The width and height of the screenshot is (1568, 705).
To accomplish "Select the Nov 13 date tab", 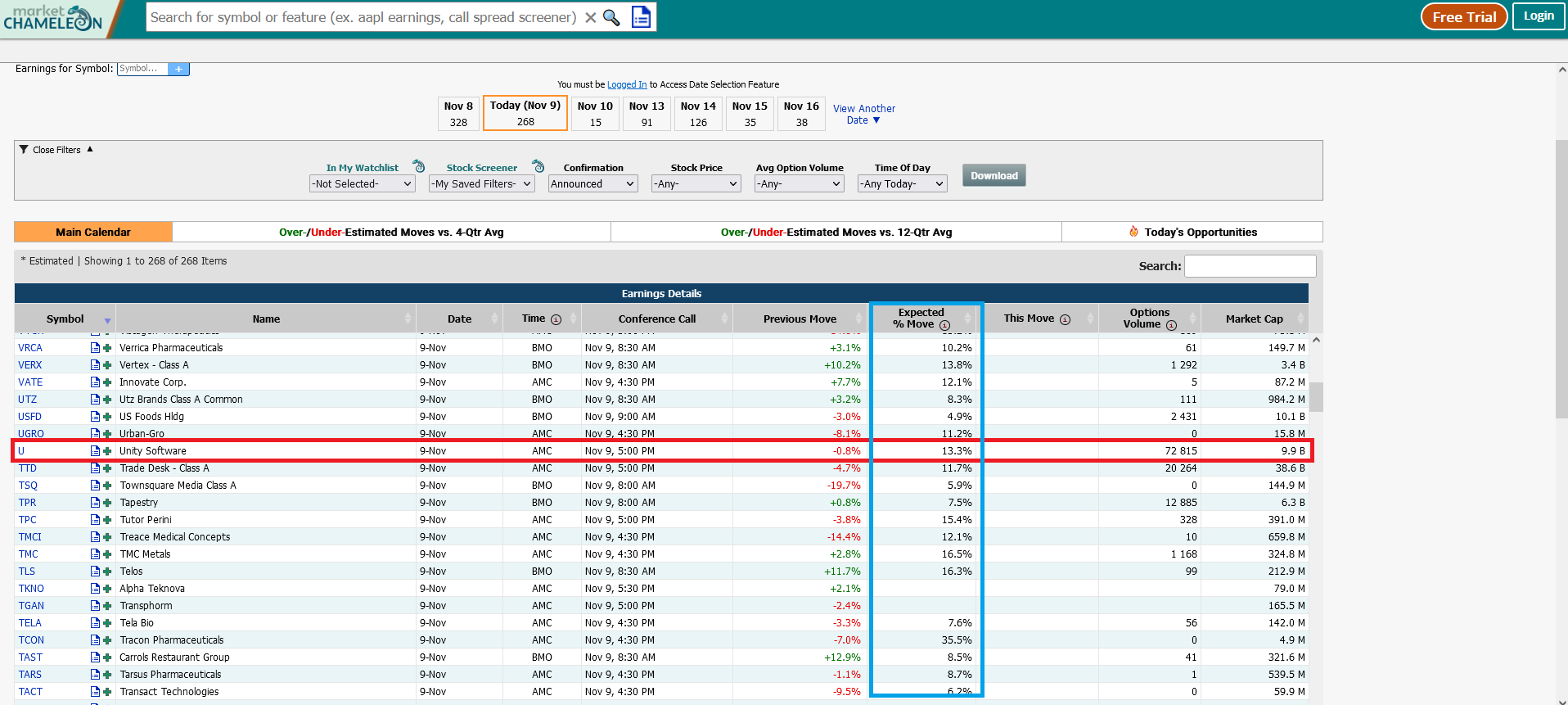I will pyautogui.click(x=647, y=114).
